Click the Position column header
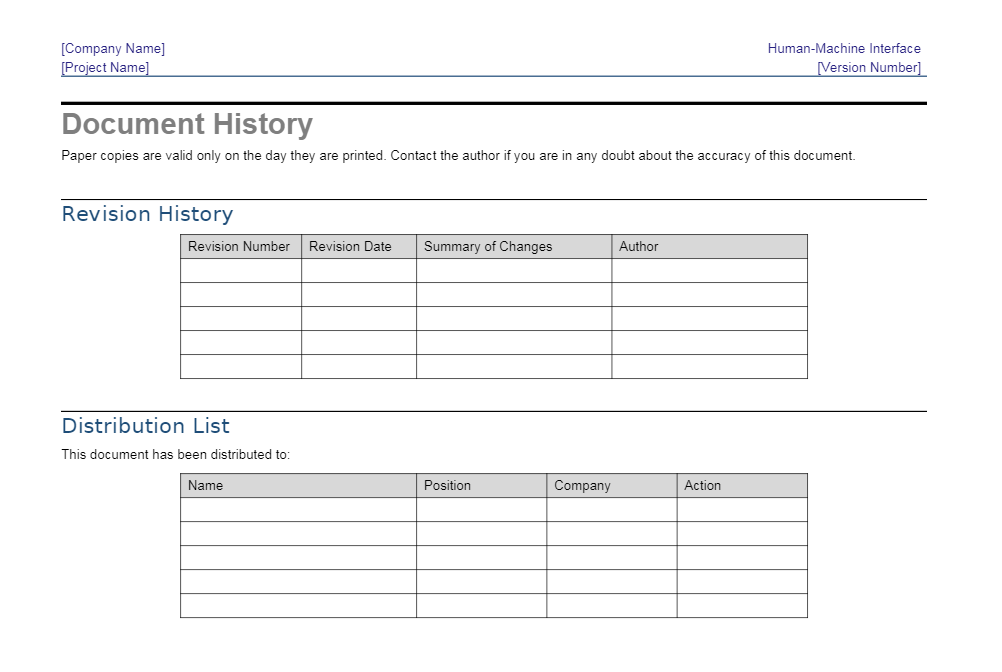 click(448, 485)
